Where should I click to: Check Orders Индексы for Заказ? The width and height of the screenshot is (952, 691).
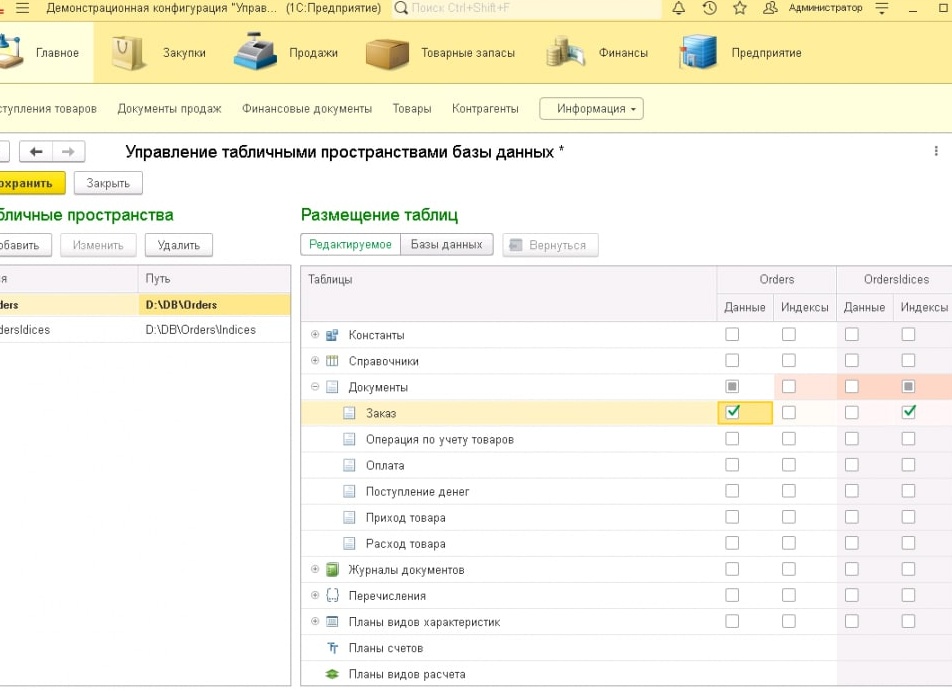point(789,413)
